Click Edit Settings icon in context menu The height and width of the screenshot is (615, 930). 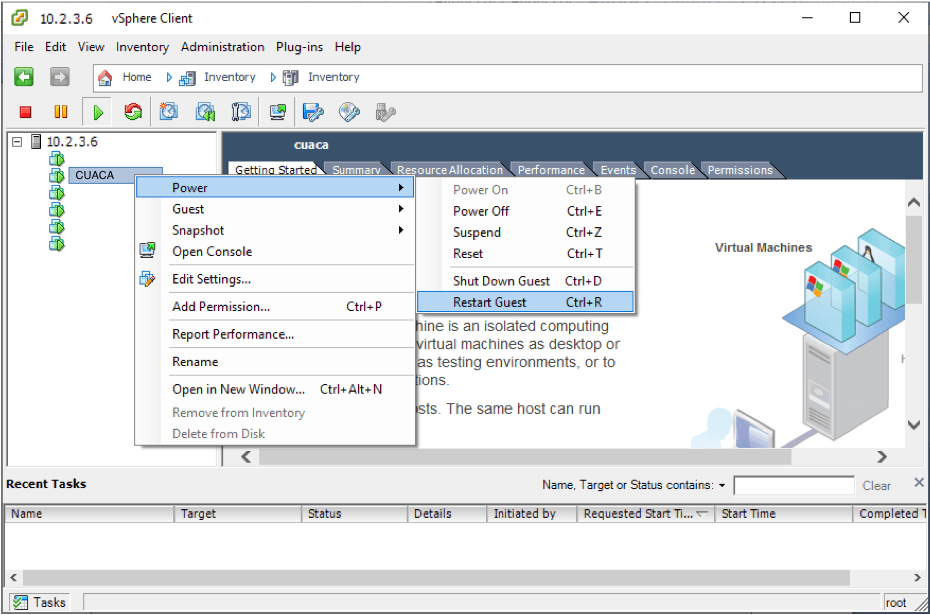[x=147, y=278]
